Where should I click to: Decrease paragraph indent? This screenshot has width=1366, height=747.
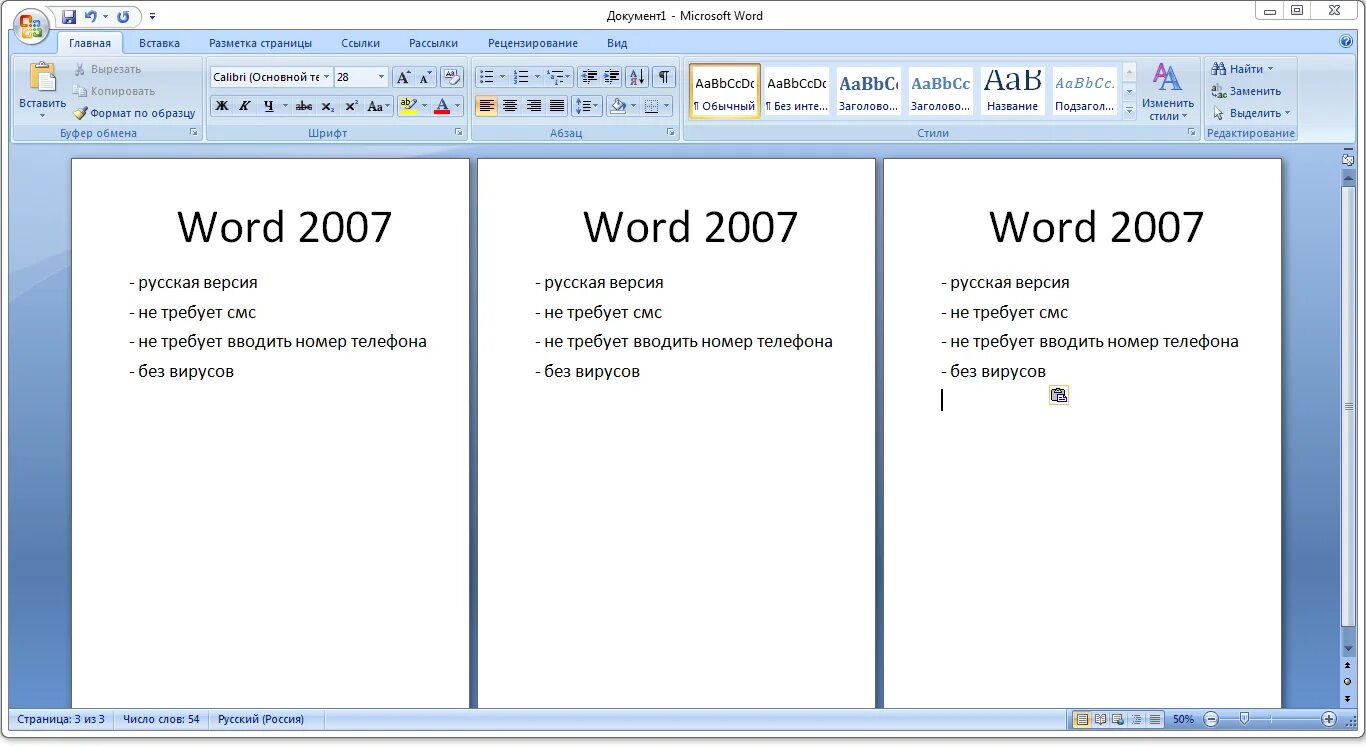(589, 77)
